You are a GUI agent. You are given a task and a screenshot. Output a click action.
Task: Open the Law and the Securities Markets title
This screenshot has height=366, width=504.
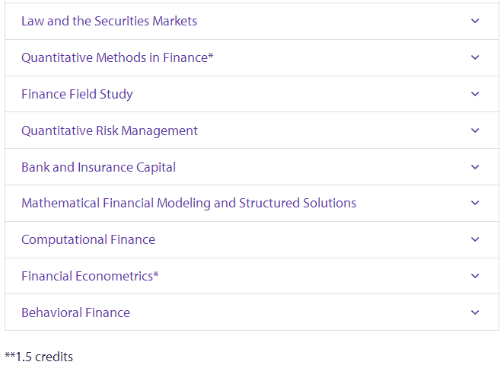click(109, 21)
